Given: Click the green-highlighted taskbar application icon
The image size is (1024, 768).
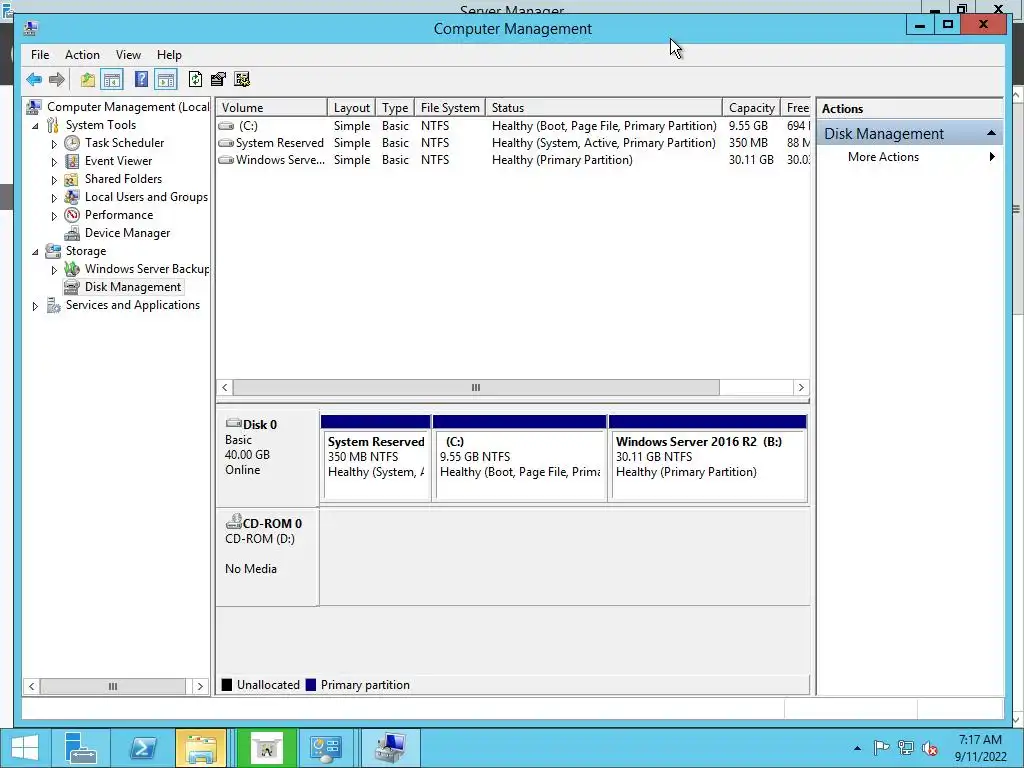Looking at the screenshot, I should pyautogui.click(x=266, y=748).
